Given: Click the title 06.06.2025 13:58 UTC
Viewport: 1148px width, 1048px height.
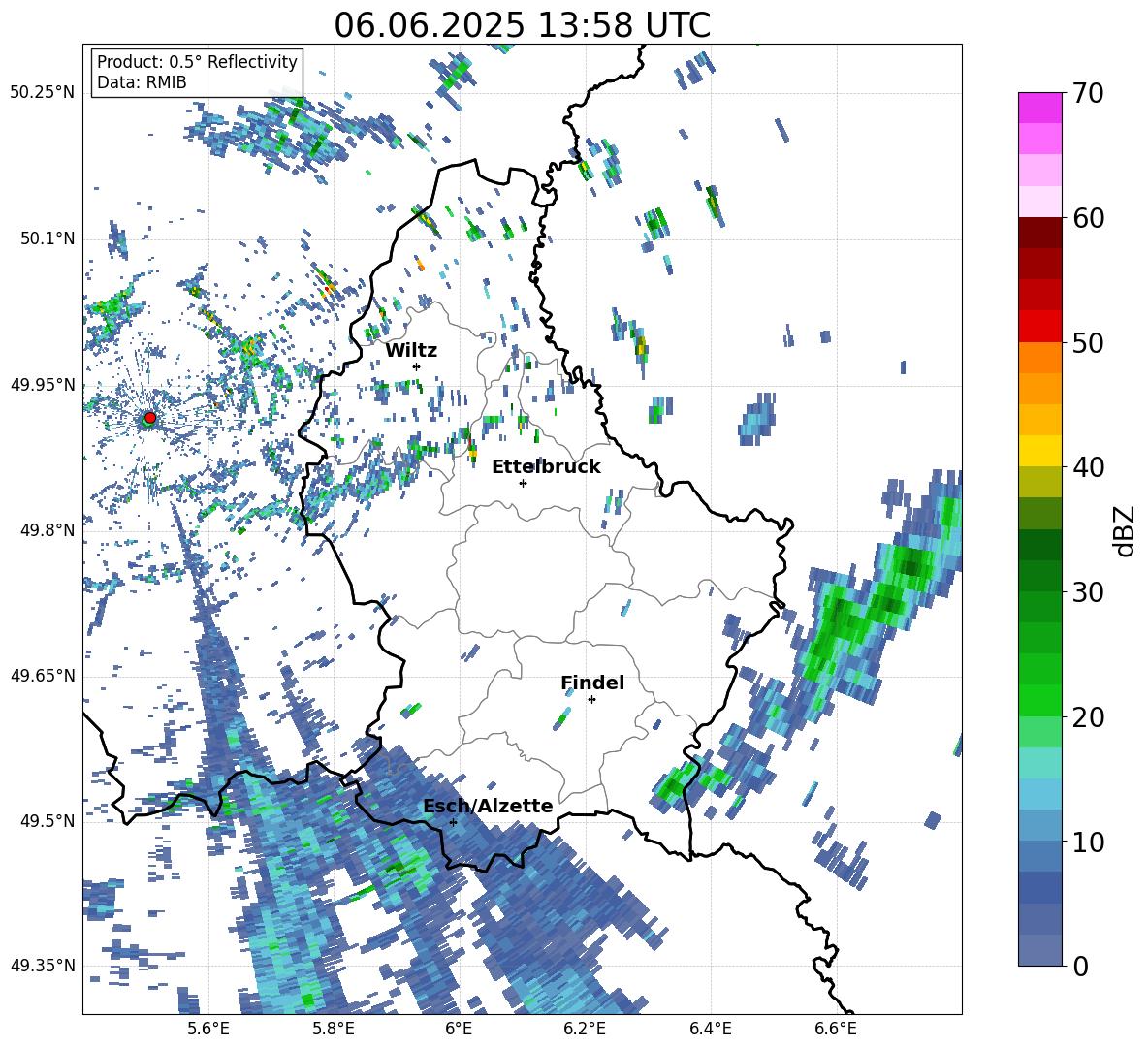Looking at the screenshot, I should pyautogui.click(x=522, y=25).
